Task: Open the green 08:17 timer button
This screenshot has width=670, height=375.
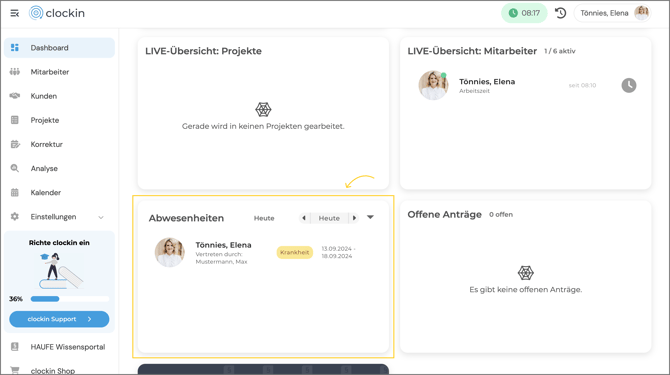Action: tap(524, 13)
